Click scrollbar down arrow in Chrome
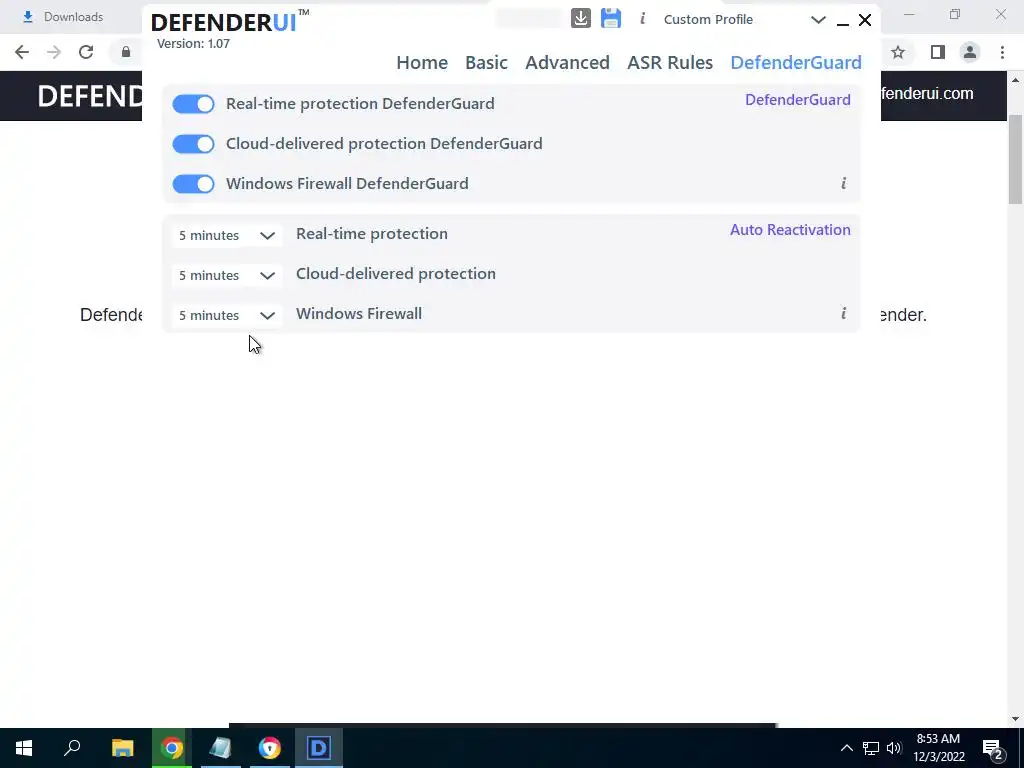 pyautogui.click(x=1016, y=719)
